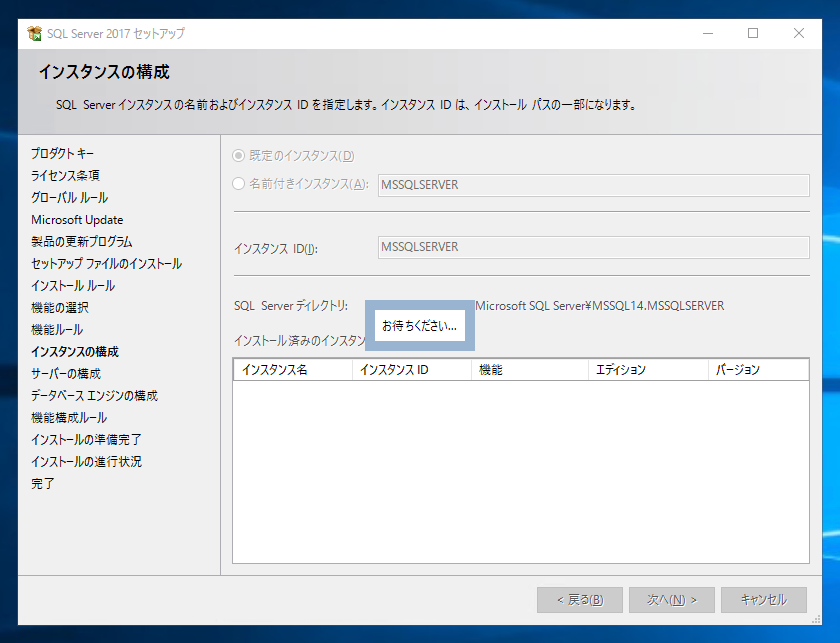This screenshot has height=643, width=840.
Task: Select セットアップ ファイルのインストール step
Action: point(107,264)
